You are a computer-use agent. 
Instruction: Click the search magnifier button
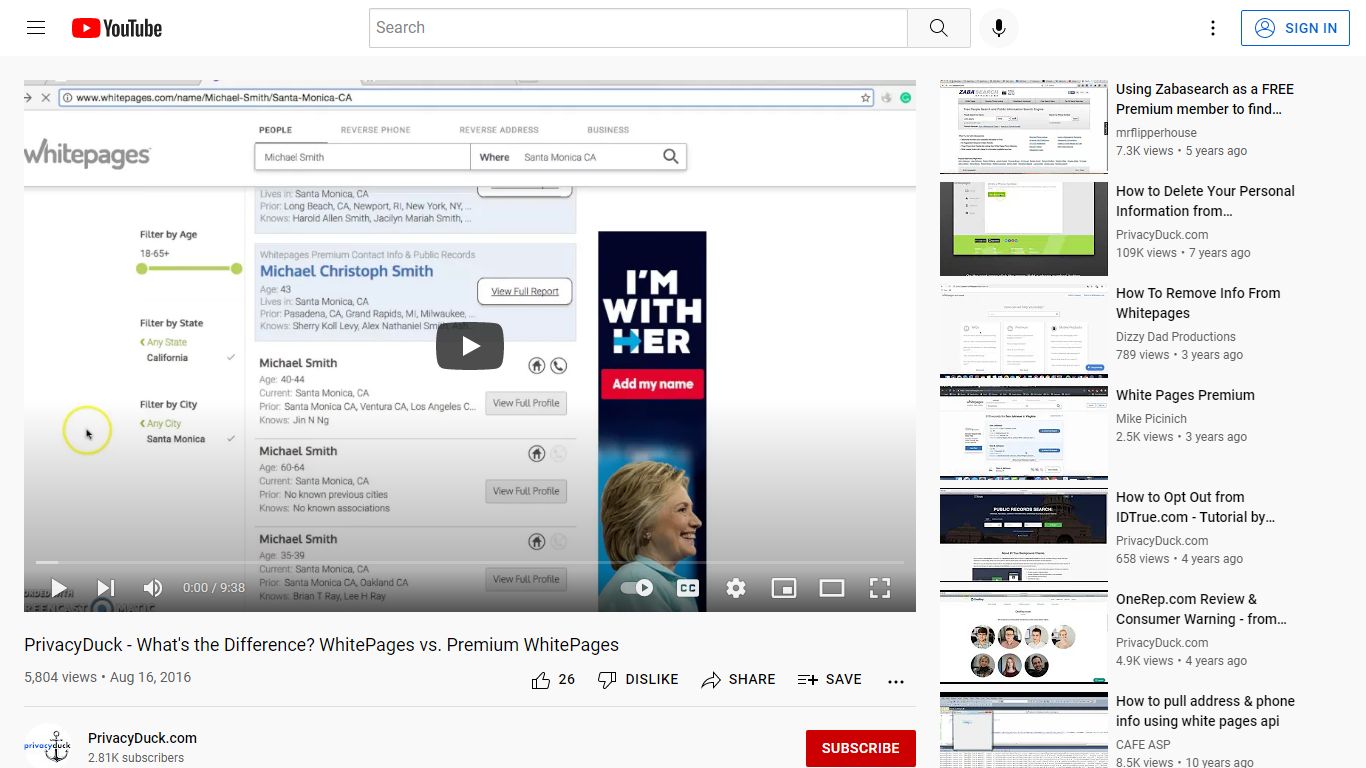tap(938, 28)
